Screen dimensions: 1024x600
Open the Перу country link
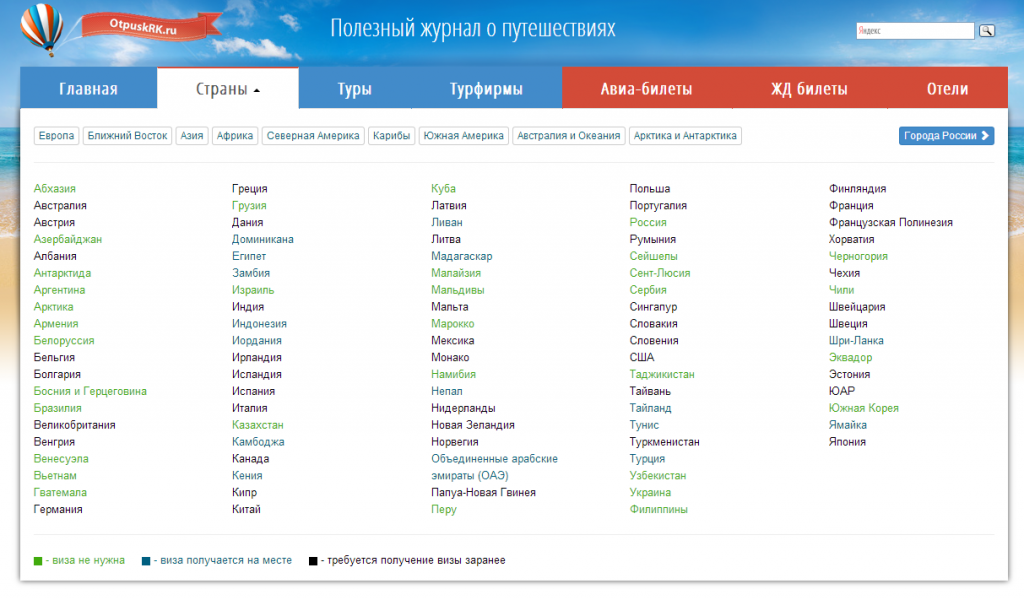click(443, 509)
